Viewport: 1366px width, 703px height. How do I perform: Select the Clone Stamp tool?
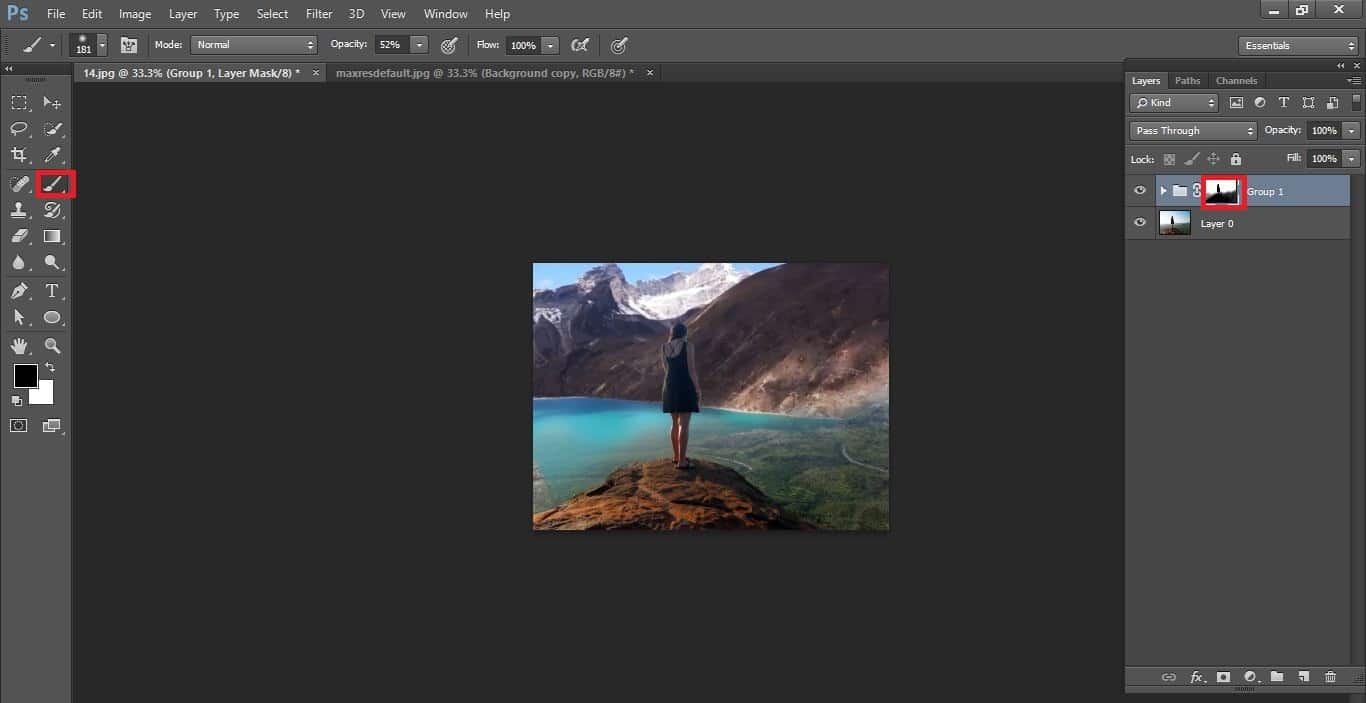[20, 210]
